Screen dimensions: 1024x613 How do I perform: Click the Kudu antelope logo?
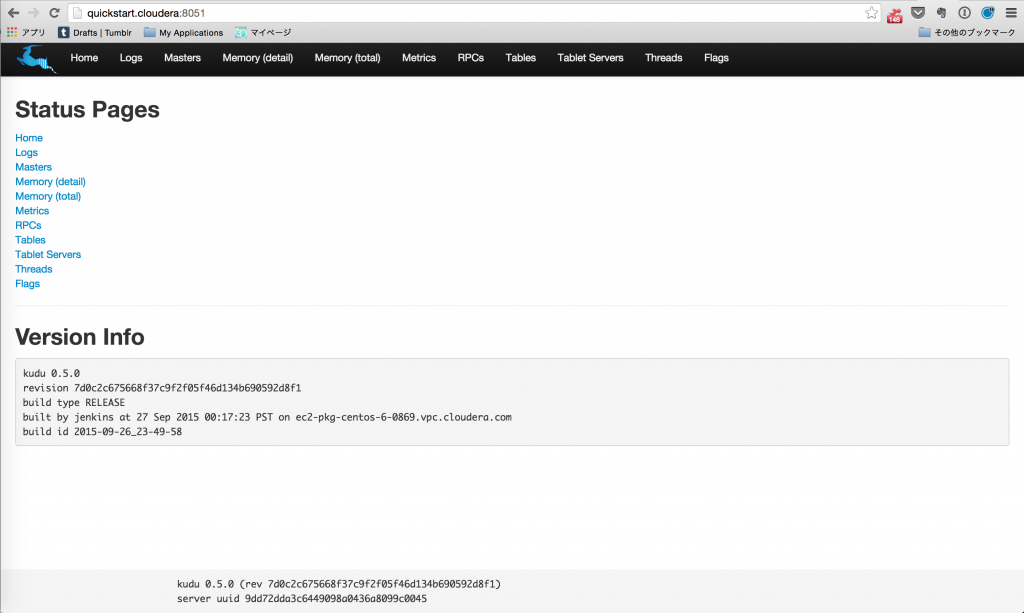pos(37,59)
